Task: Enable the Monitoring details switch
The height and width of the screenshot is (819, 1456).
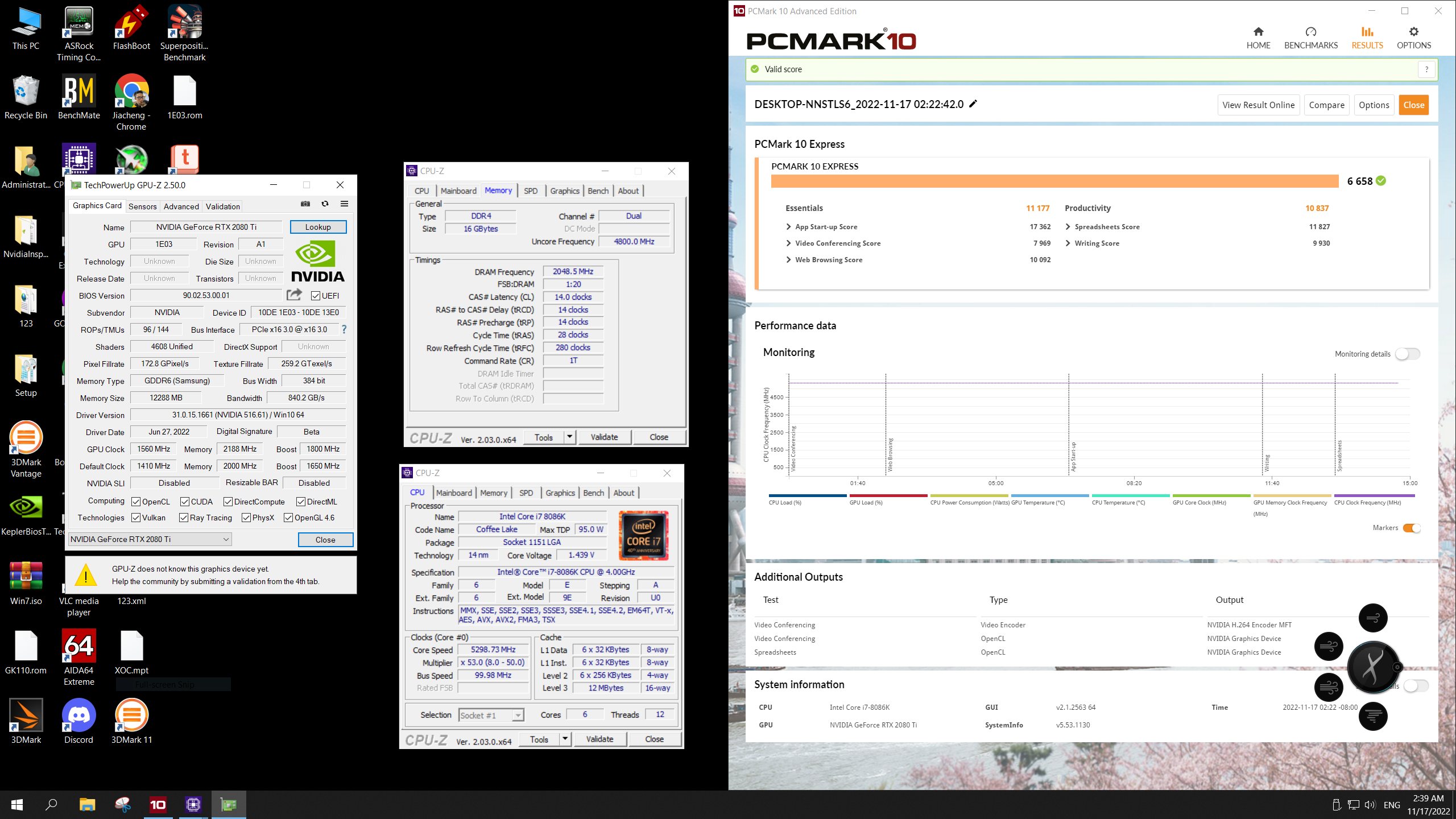Action: 1408,354
